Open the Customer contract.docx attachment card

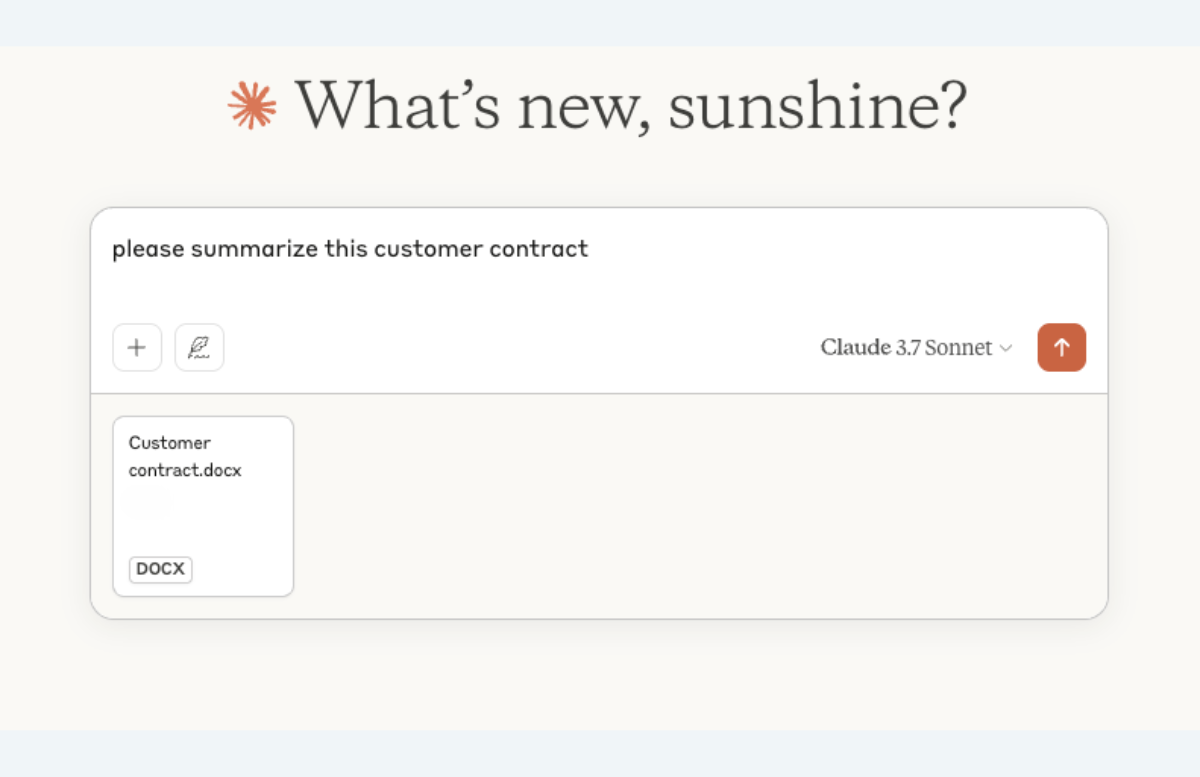coord(203,506)
